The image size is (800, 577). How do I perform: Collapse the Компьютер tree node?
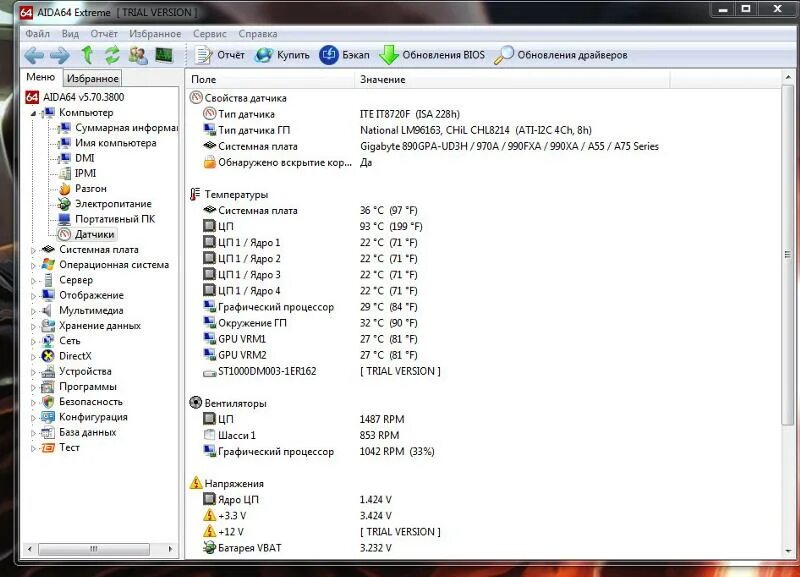(x=34, y=113)
